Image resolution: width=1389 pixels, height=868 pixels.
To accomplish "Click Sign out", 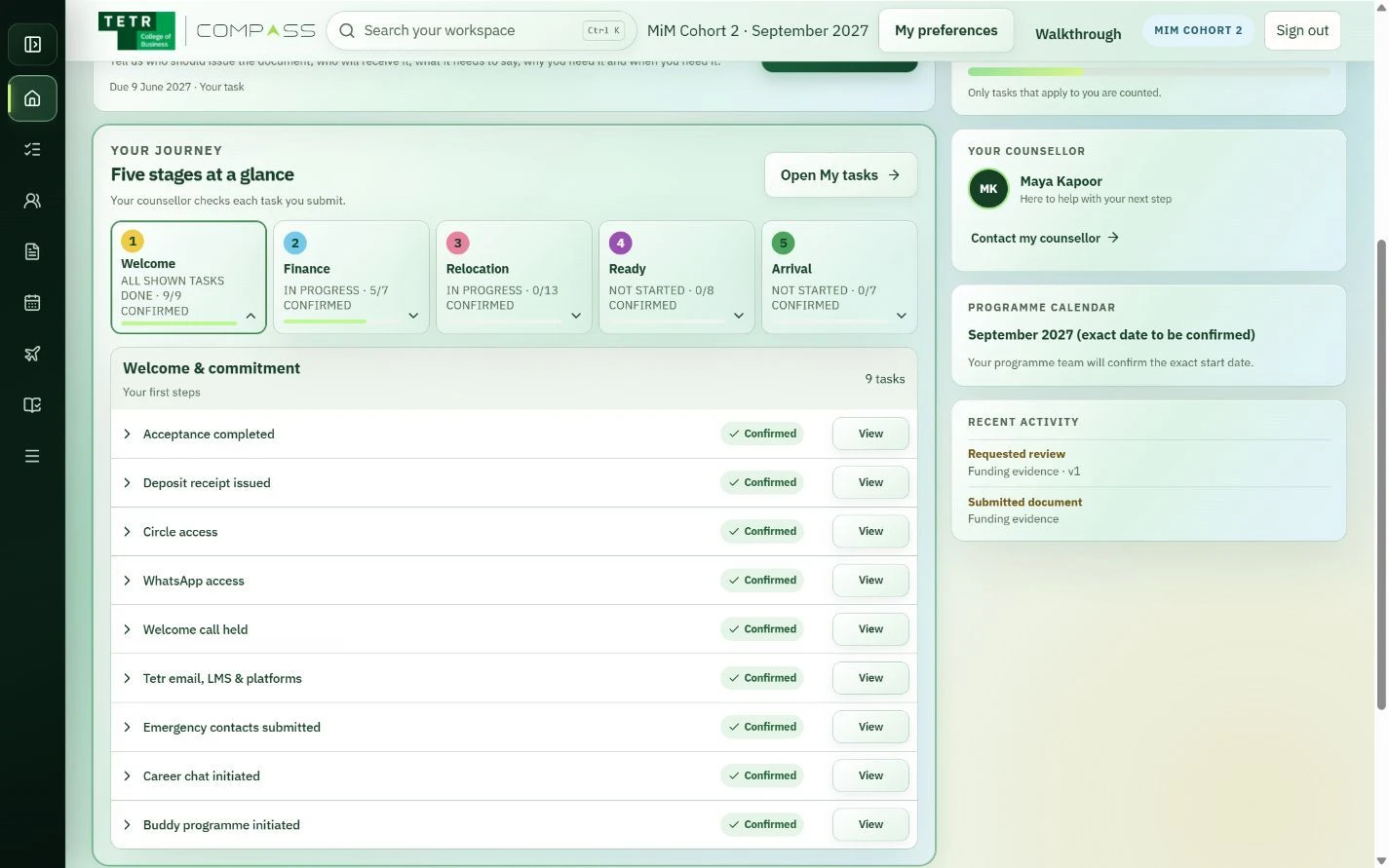I will (x=1302, y=30).
